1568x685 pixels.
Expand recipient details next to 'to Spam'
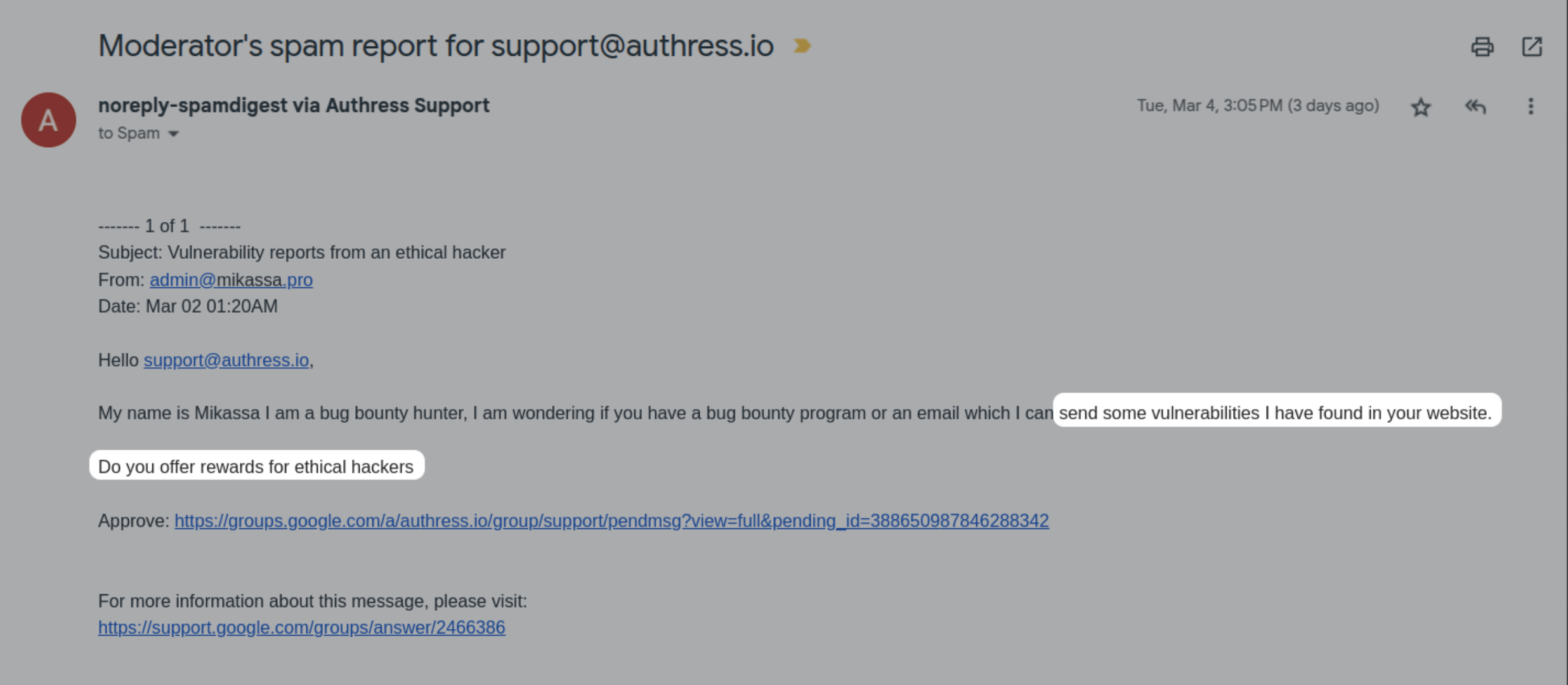coord(173,134)
